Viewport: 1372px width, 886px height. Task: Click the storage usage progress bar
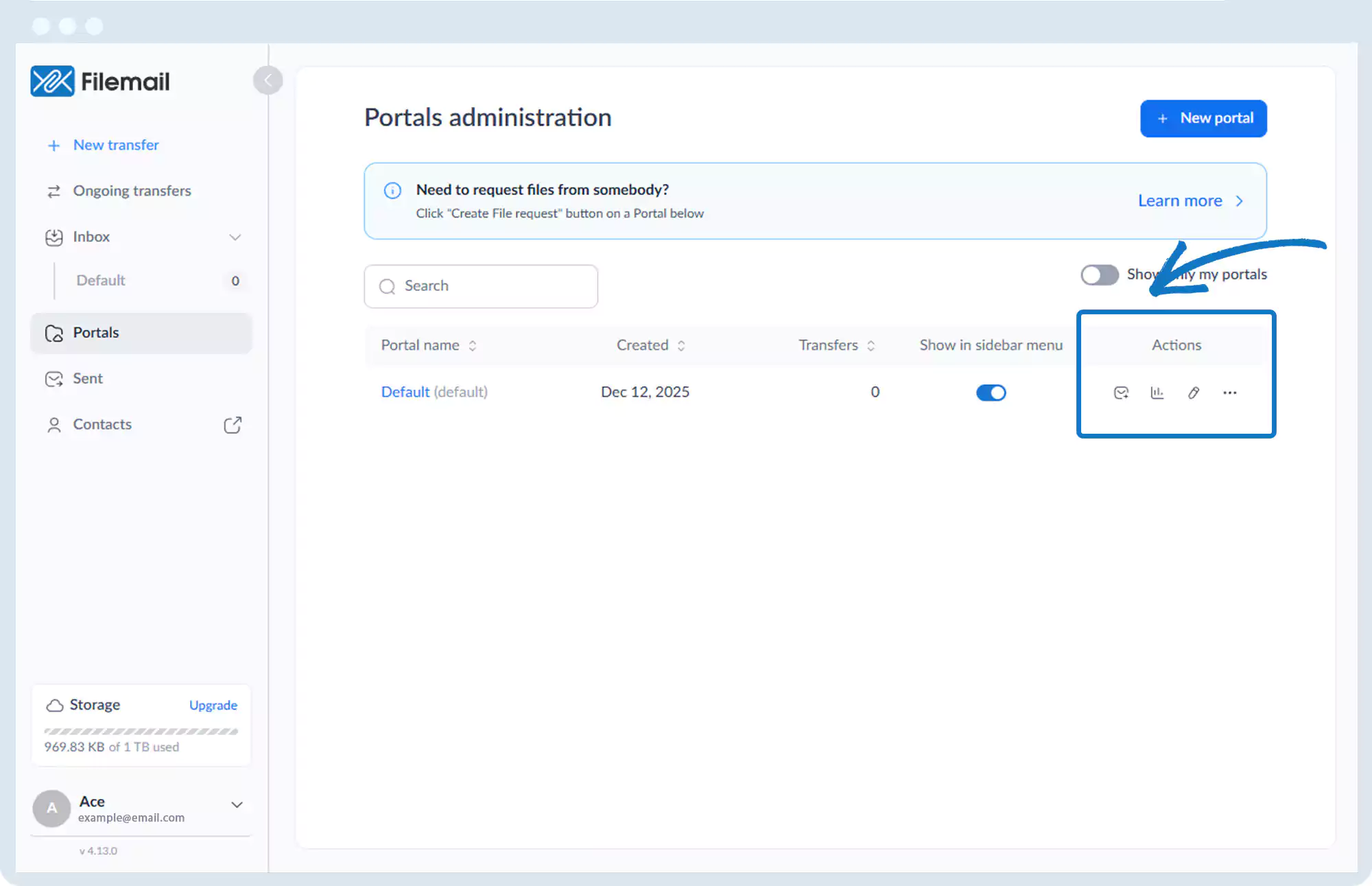tap(141, 732)
